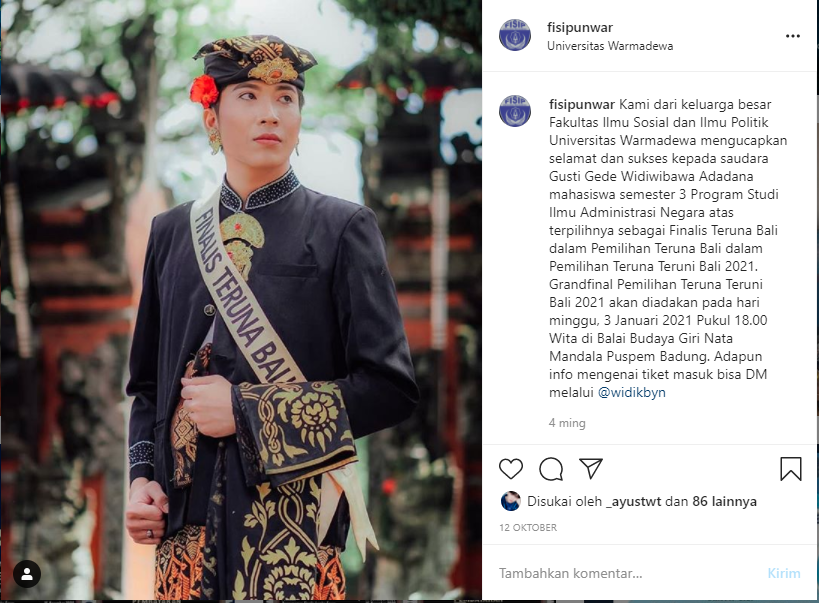The width and height of the screenshot is (819, 603).
Task: Like the post with the heart icon
Action: click(x=511, y=468)
